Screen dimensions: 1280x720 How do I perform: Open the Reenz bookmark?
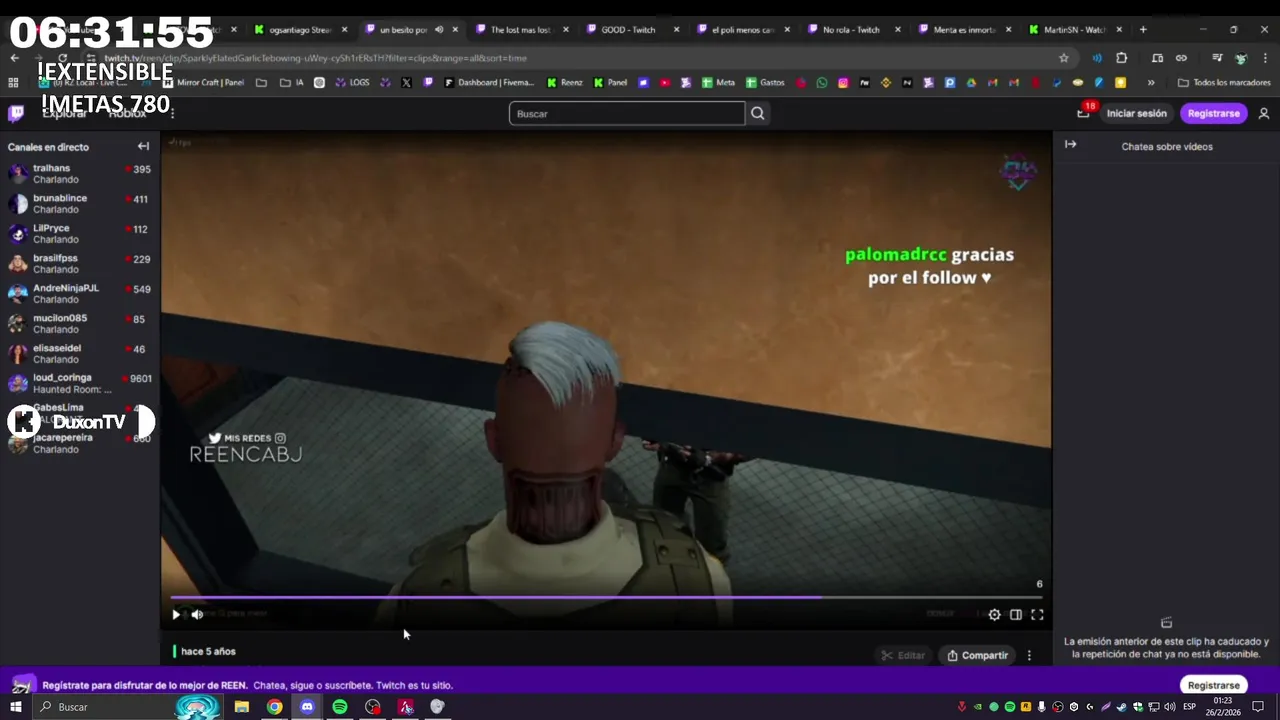[564, 83]
